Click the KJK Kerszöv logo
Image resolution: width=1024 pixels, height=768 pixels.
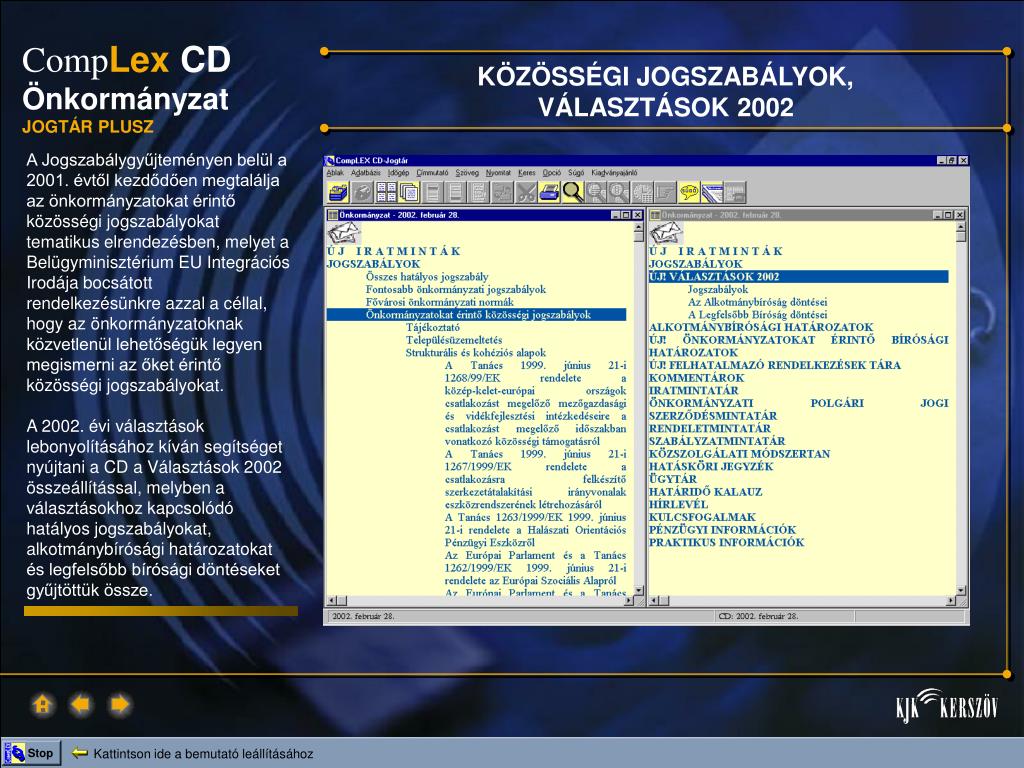click(947, 705)
